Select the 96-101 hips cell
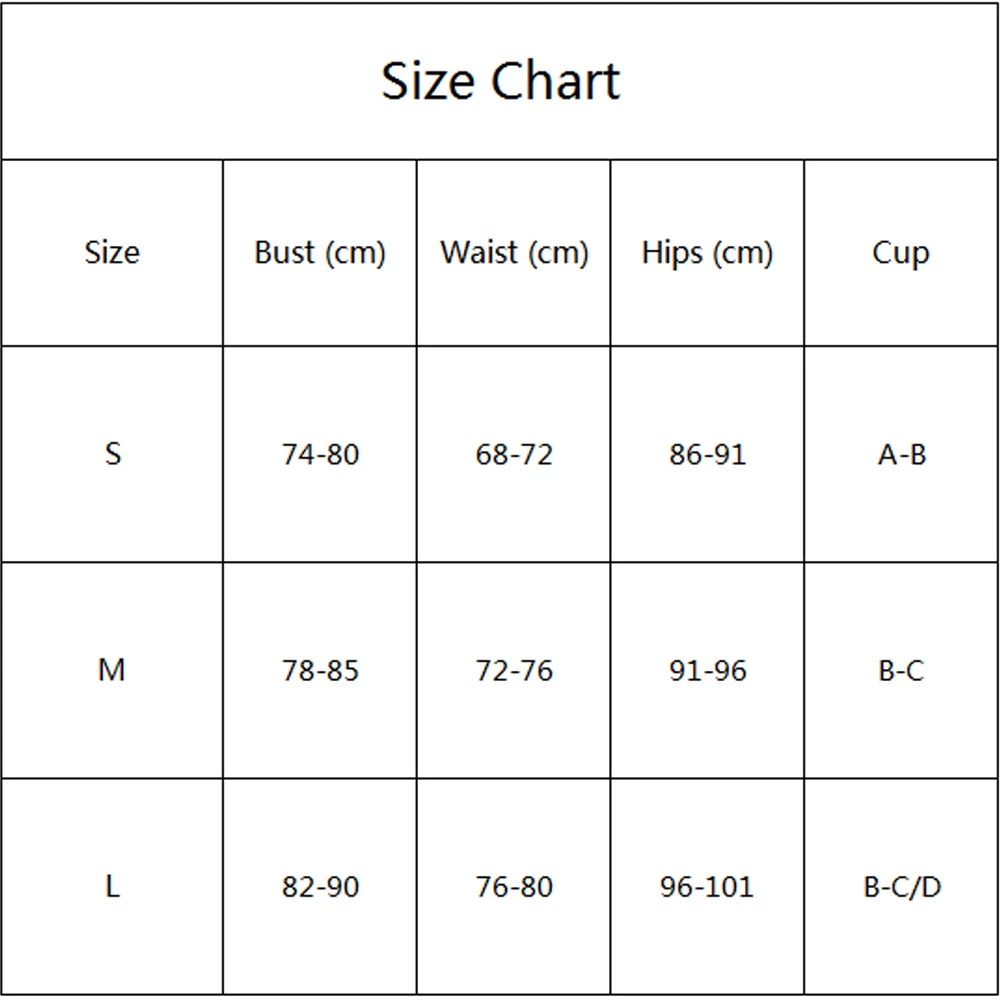The height and width of the screenshot is (1000, 1000). pos(707,887)
